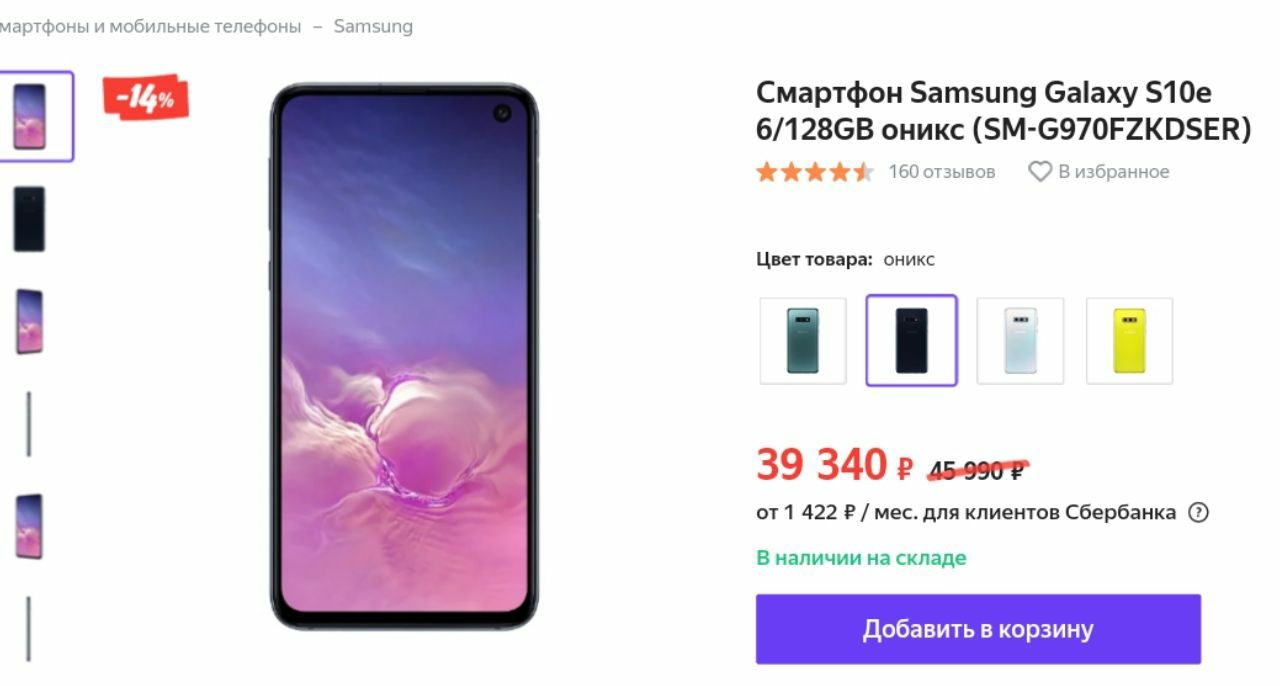
Task: Go to Samsung breadcrumb category
Action: click(373, 27)
